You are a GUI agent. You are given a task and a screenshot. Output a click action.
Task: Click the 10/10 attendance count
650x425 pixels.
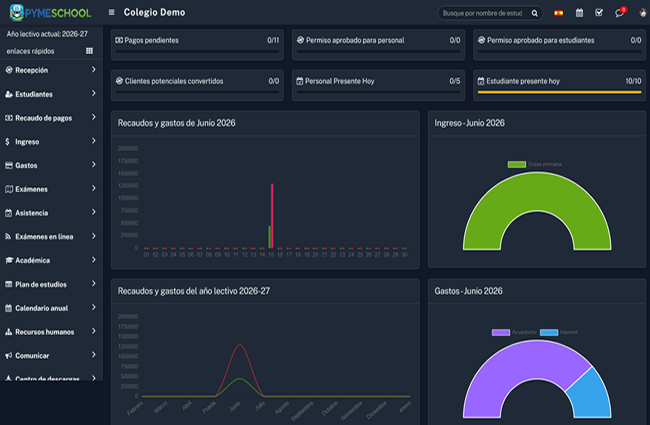click(633, 81)
